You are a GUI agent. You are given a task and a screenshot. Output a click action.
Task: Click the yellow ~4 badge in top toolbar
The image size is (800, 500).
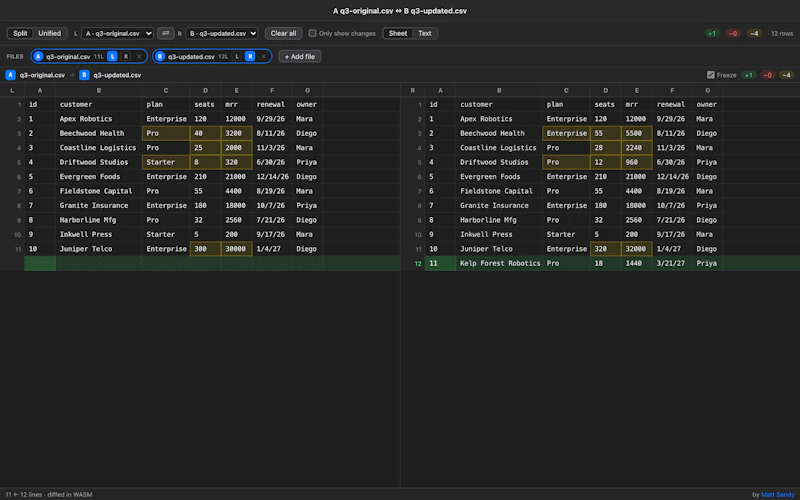click(x=754, y=33)
